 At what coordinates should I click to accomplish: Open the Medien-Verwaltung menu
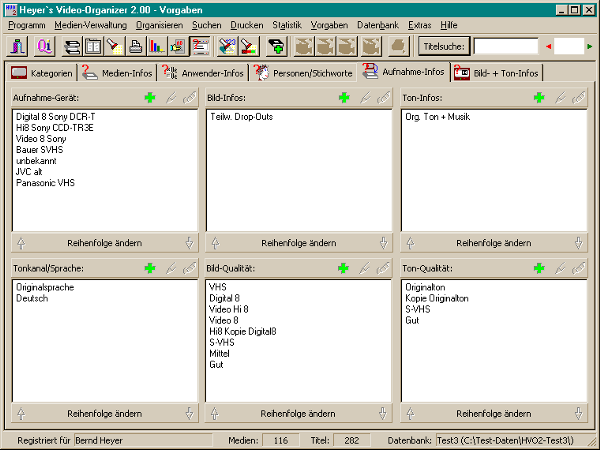(x=91, y=23)
